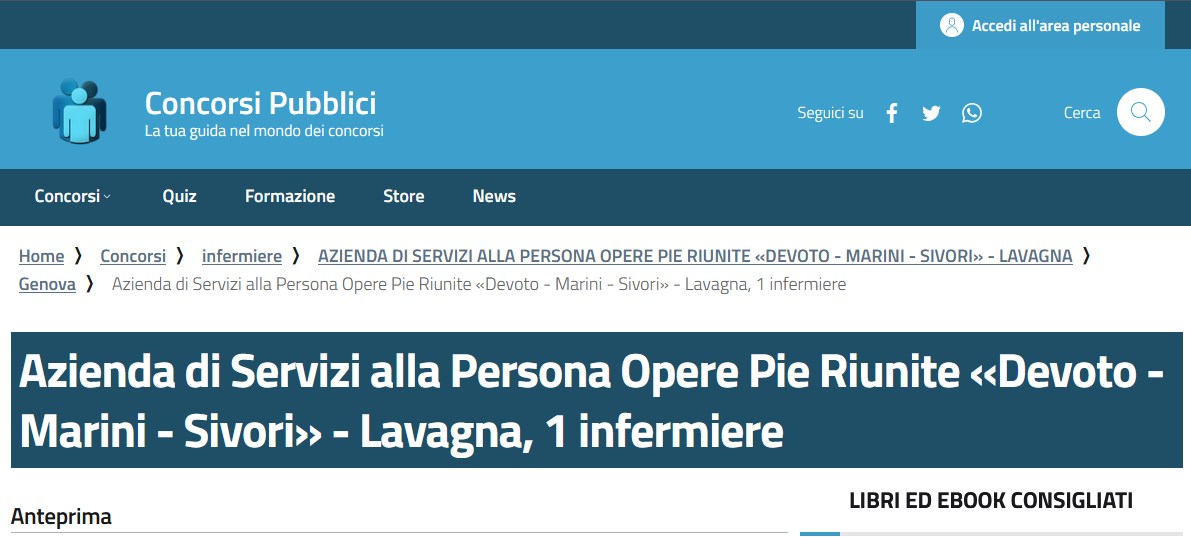The height and width of the screenshot is (537, 1191).
Task: Open Concorsi breadcrumb link
Action: click(133, 256)
